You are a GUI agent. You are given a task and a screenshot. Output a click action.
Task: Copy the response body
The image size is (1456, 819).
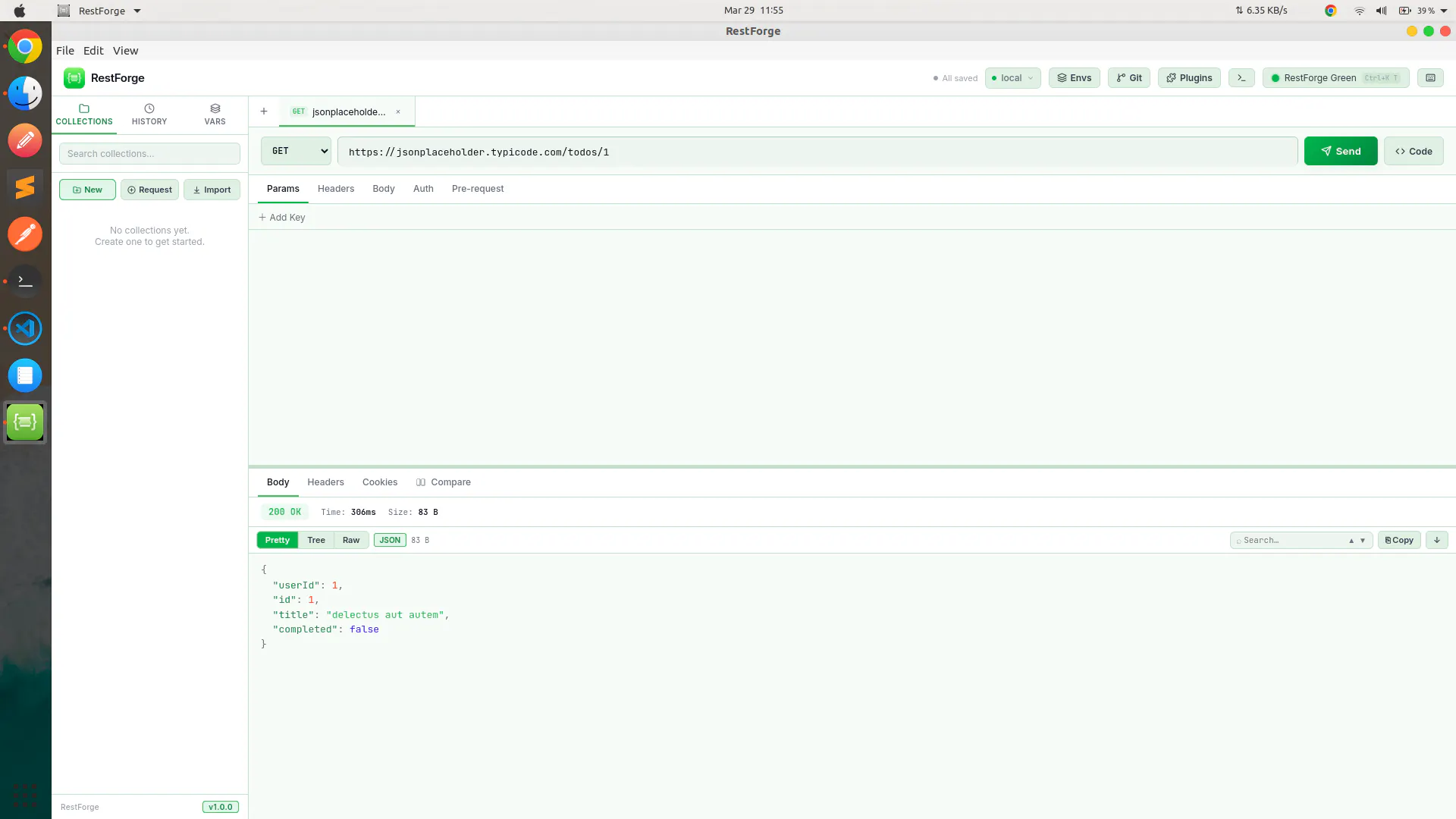(1399, 540)
